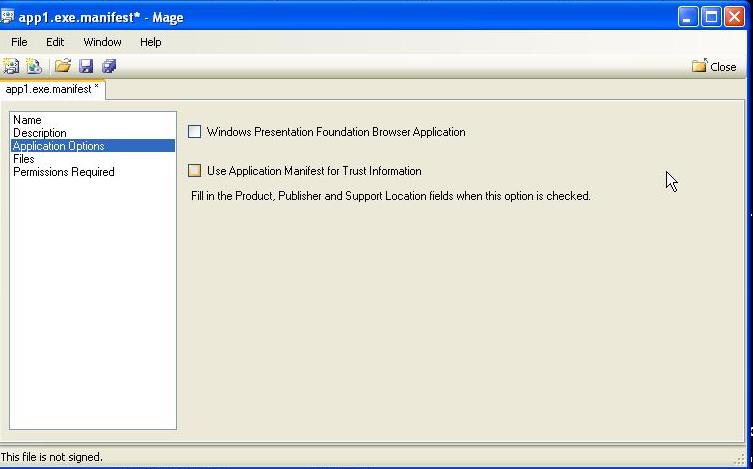
Task: Open the Help menu
Action: (x=150, y=42)
